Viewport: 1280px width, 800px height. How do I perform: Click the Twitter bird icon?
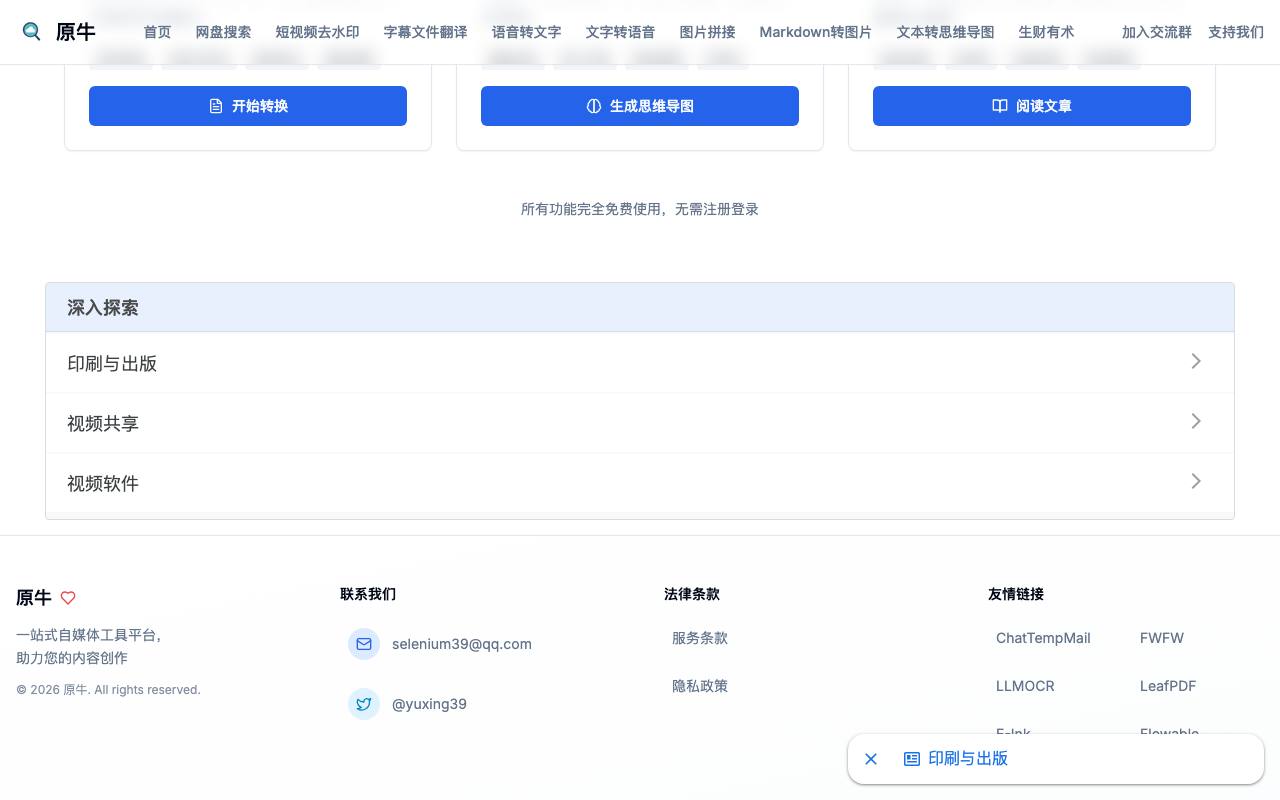(x=364, y=704)
